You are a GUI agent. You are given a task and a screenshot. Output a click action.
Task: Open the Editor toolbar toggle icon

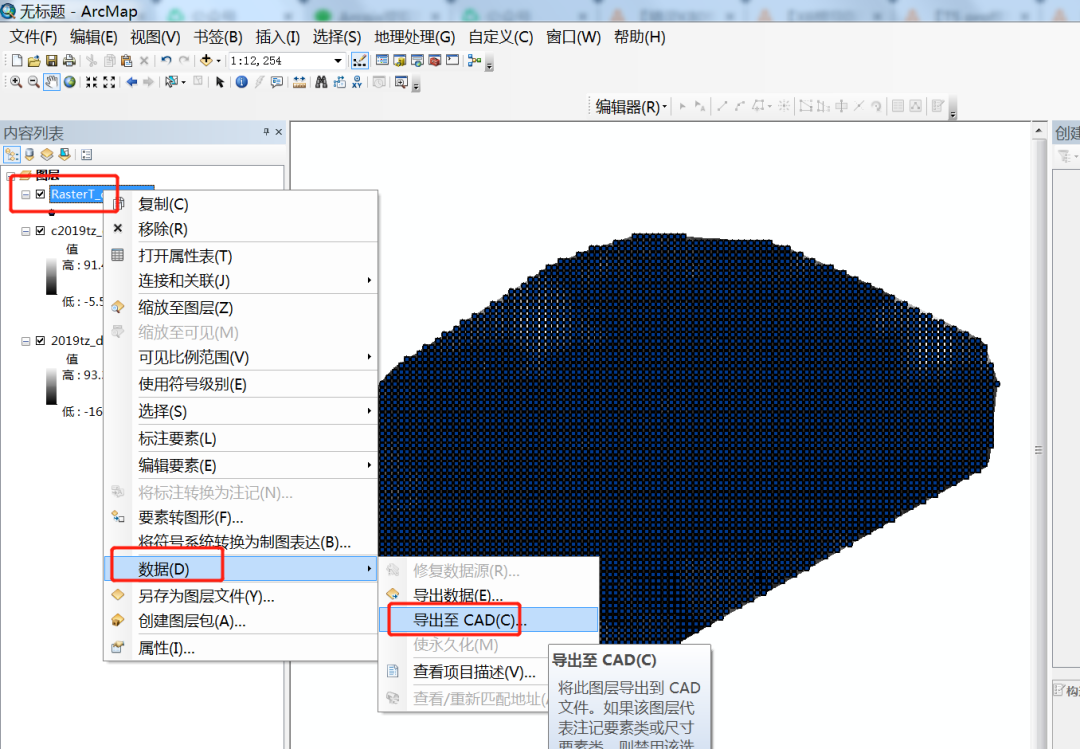click(x=359, y=60)
